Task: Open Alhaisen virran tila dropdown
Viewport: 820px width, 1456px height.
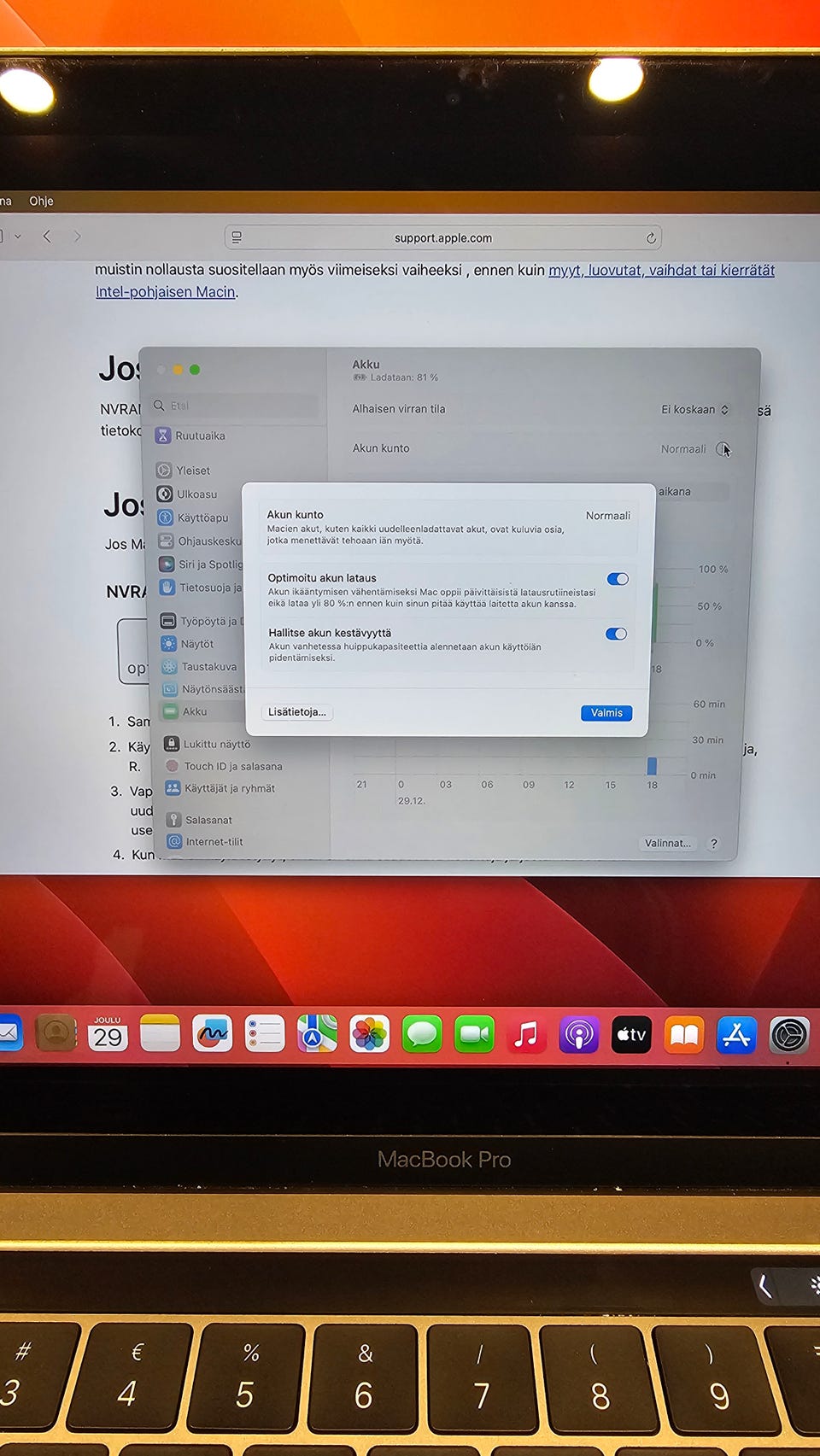Action: point(694,410)
